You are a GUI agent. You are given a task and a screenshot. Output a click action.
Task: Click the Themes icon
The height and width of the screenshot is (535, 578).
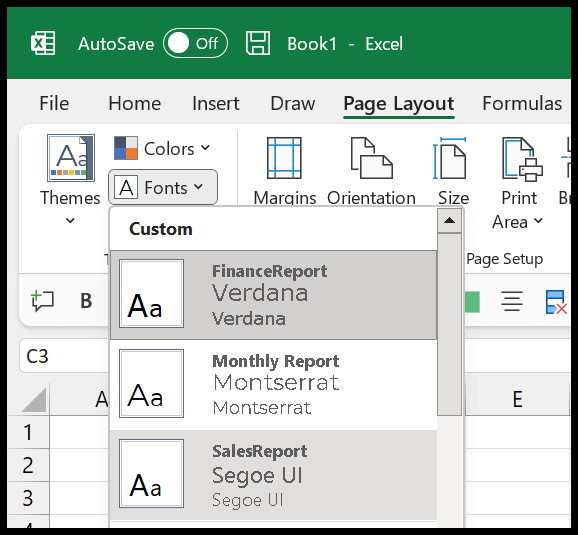tap(71, 158)
